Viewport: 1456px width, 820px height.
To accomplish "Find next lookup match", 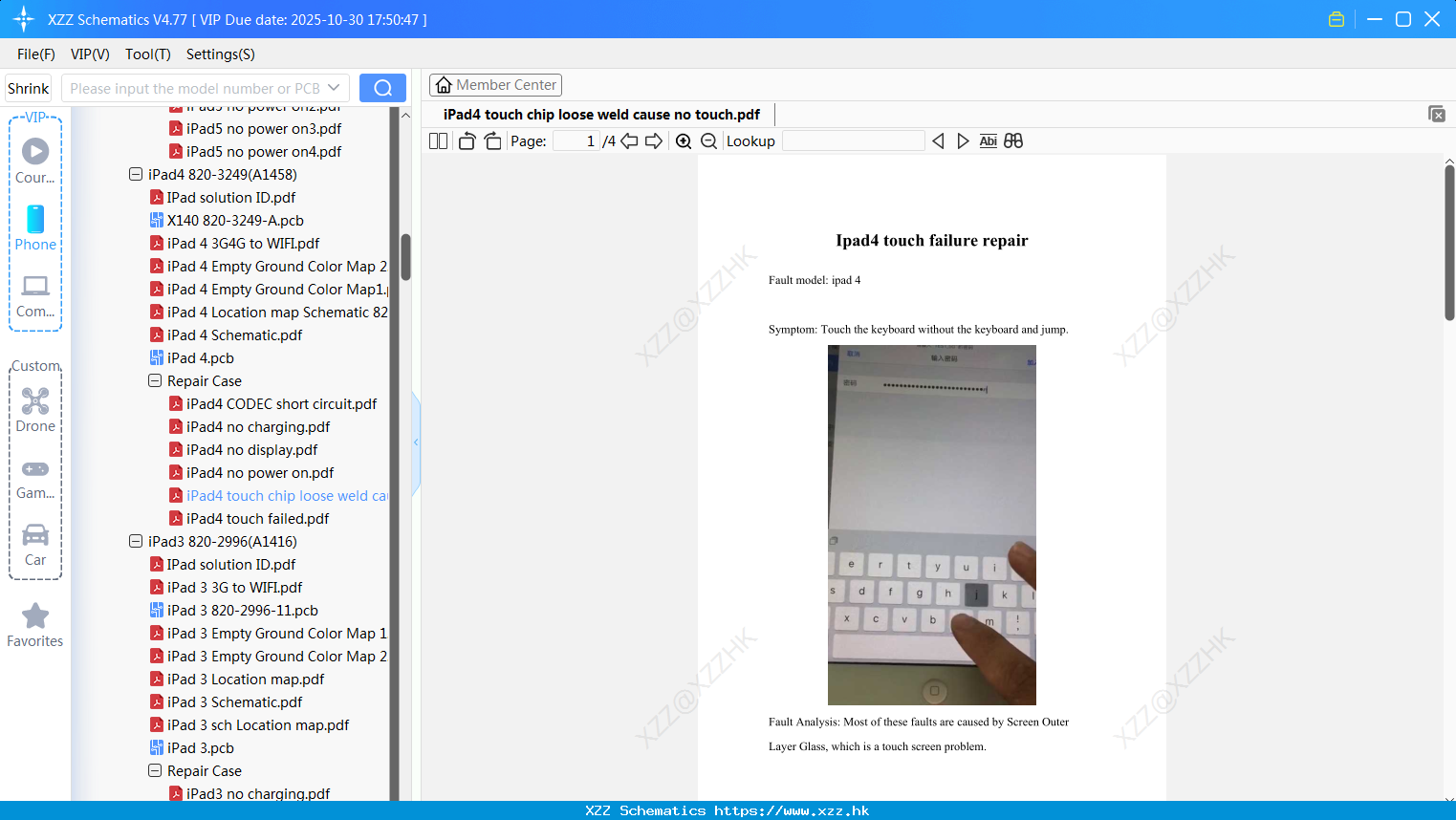I will pyautogui.click(x=963, y=141).
